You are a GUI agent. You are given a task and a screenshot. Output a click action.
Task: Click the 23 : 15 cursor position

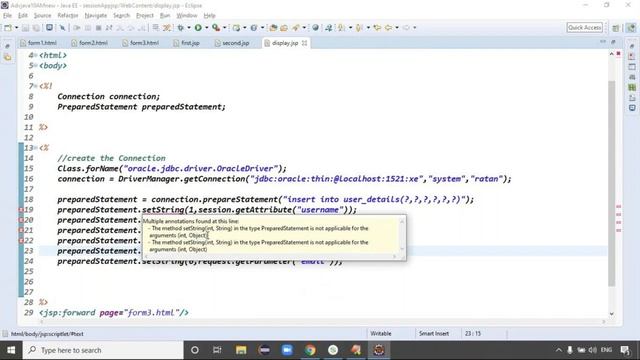point(473,333)
